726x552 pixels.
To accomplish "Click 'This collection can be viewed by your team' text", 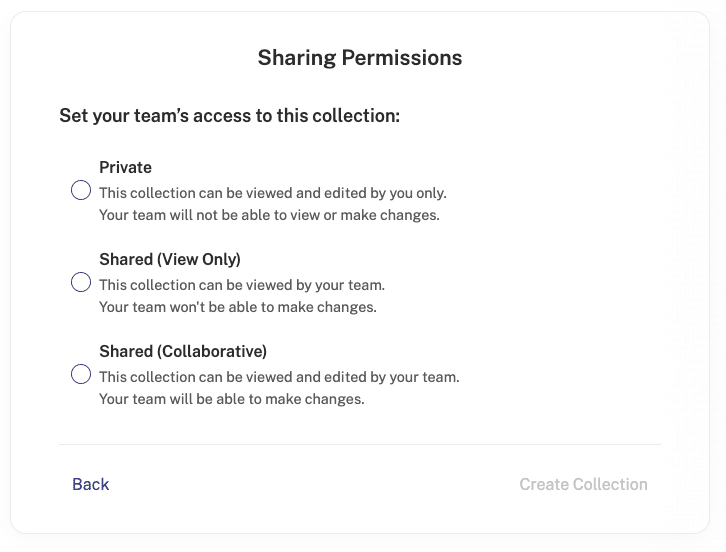I will (242, 285).
